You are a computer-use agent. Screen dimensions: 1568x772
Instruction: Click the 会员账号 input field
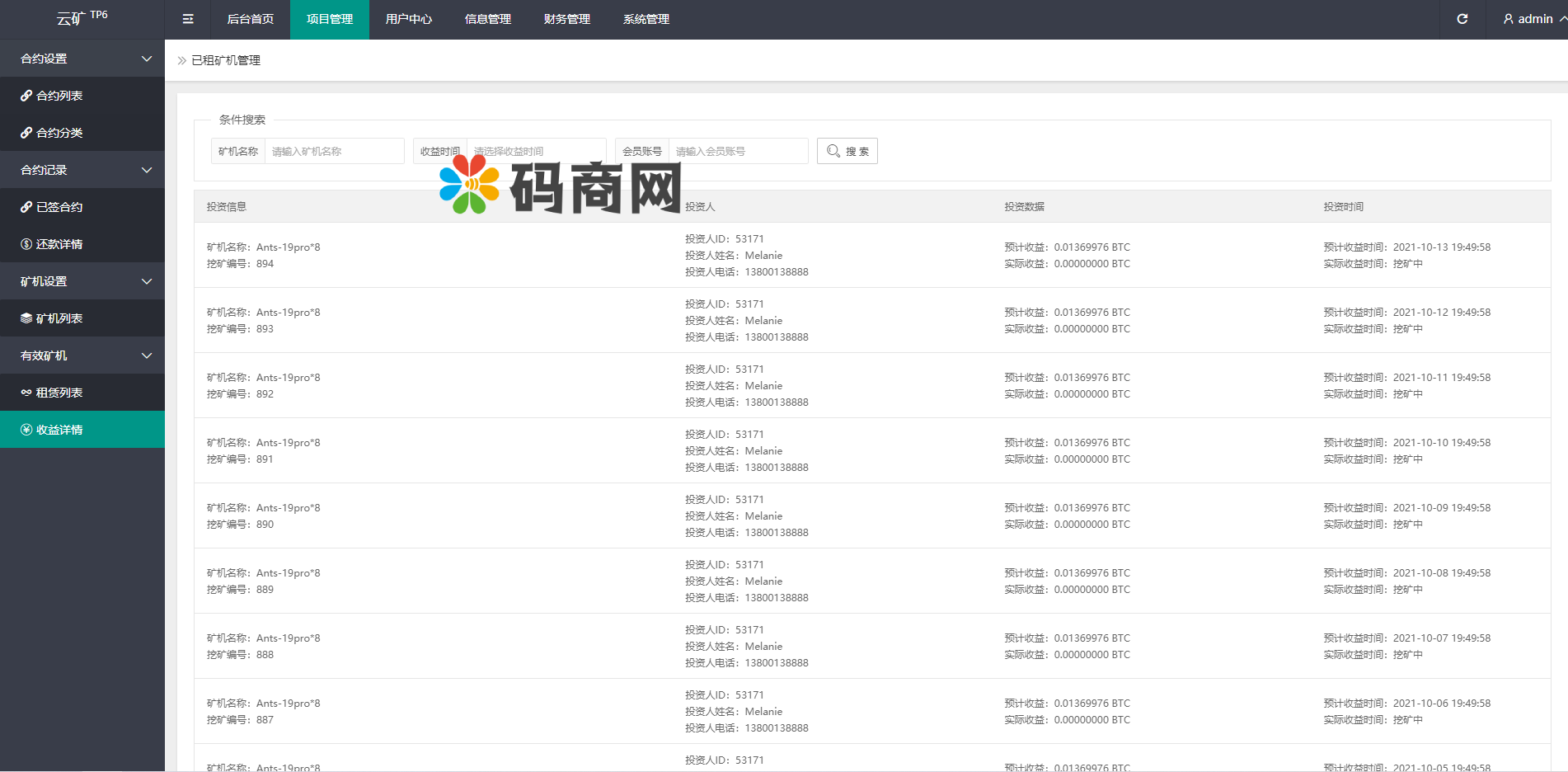click(738, 151)
